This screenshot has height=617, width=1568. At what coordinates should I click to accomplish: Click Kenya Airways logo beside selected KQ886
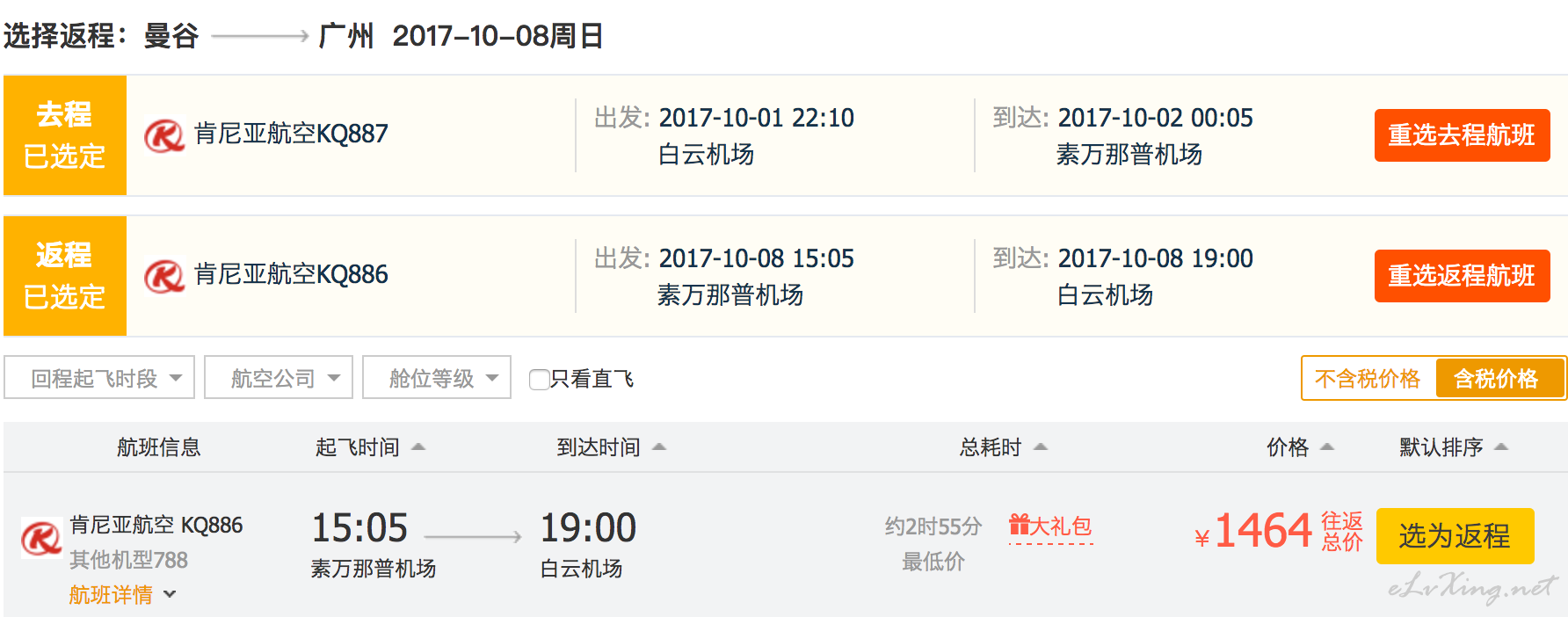coord(164,276)
